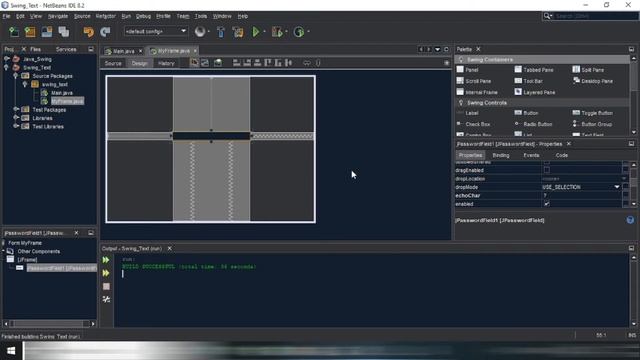The image size is (640, 360).
Task: Click the Search field at top right
Action: 596,16
